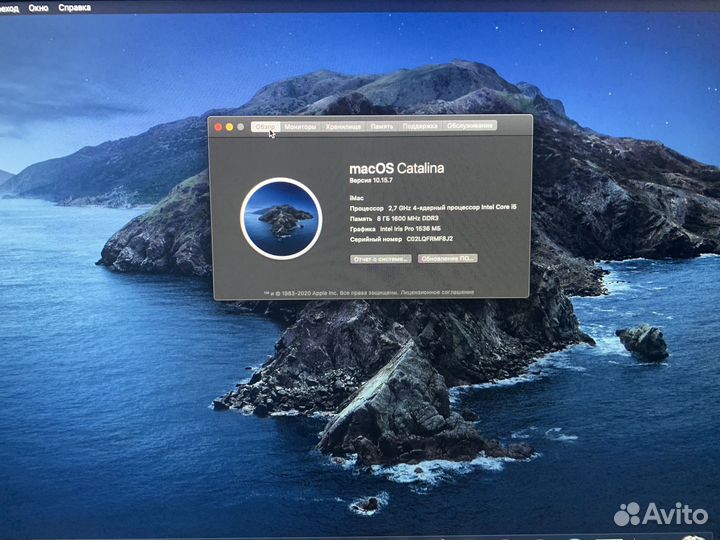Image resolution: width=720 pixels, height=540 pixels.
Task: Switch to the Мониторы tab
Action: (300, 126)
